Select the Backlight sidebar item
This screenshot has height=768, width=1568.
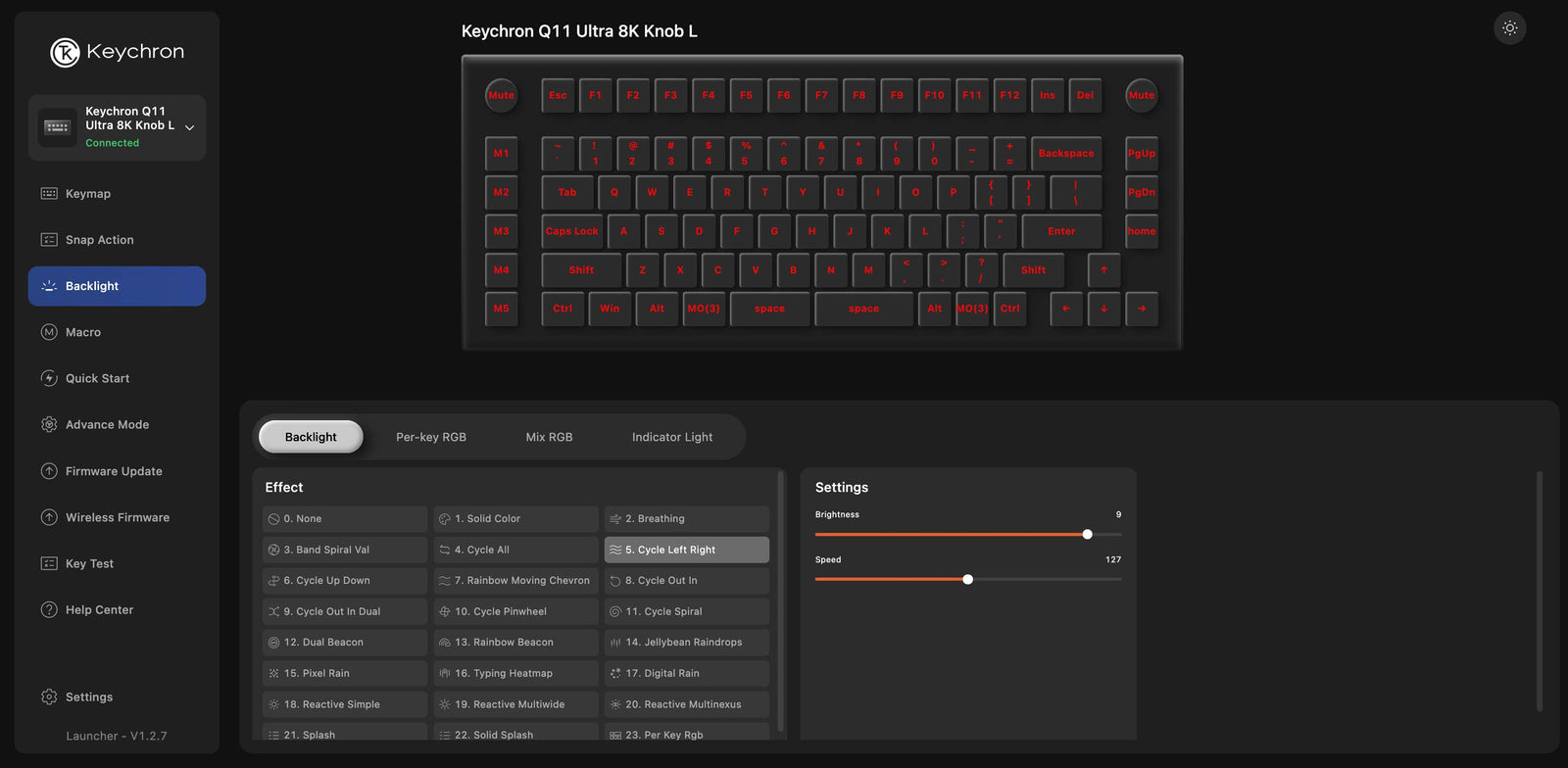click(x=117, y=286)
